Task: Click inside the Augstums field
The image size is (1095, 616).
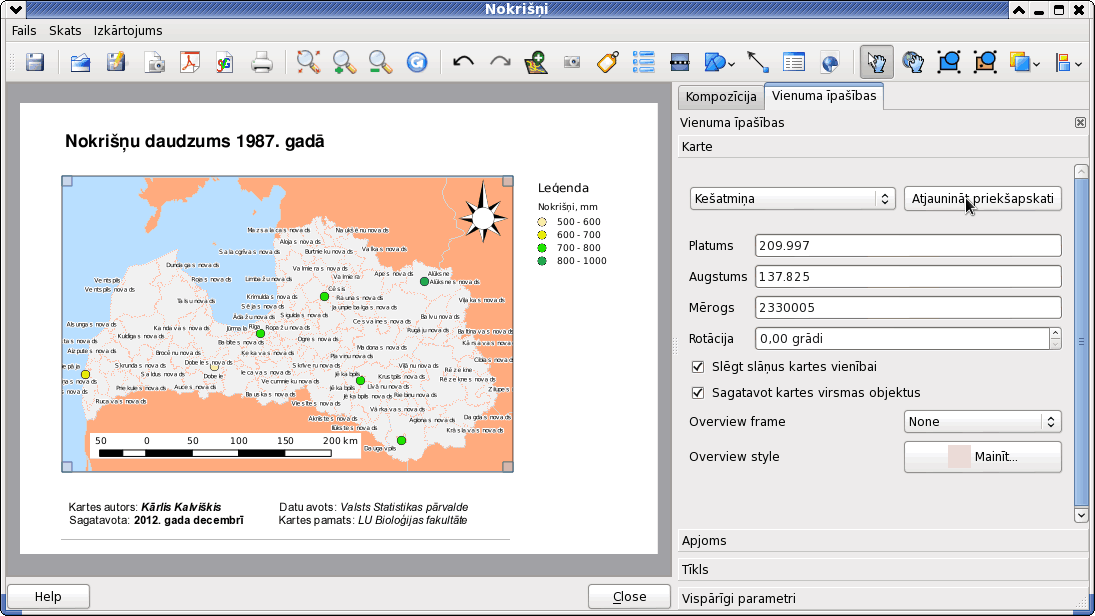Action: click(x=908, y=277)
